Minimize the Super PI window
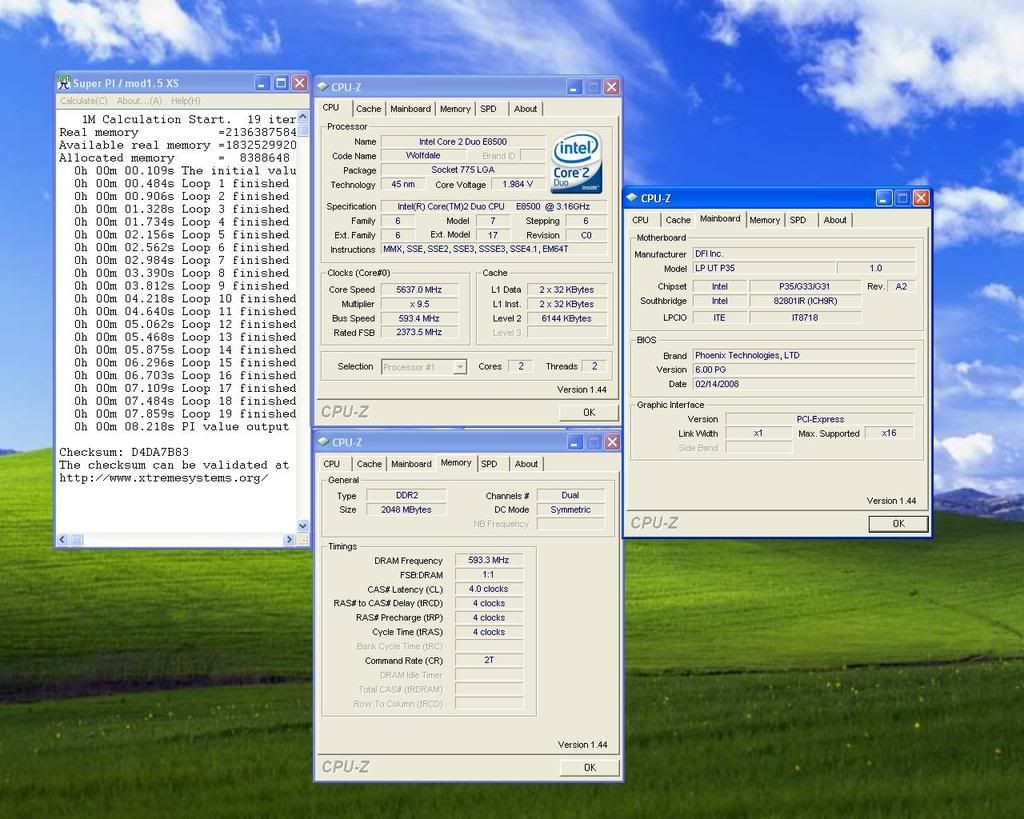 tap(263, 83)
